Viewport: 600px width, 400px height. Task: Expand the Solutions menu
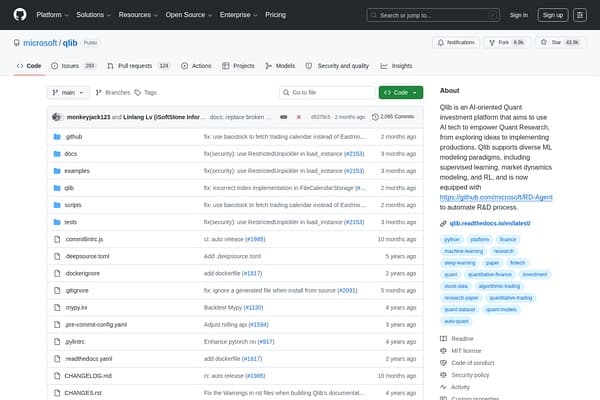click(x=93, y=15)
